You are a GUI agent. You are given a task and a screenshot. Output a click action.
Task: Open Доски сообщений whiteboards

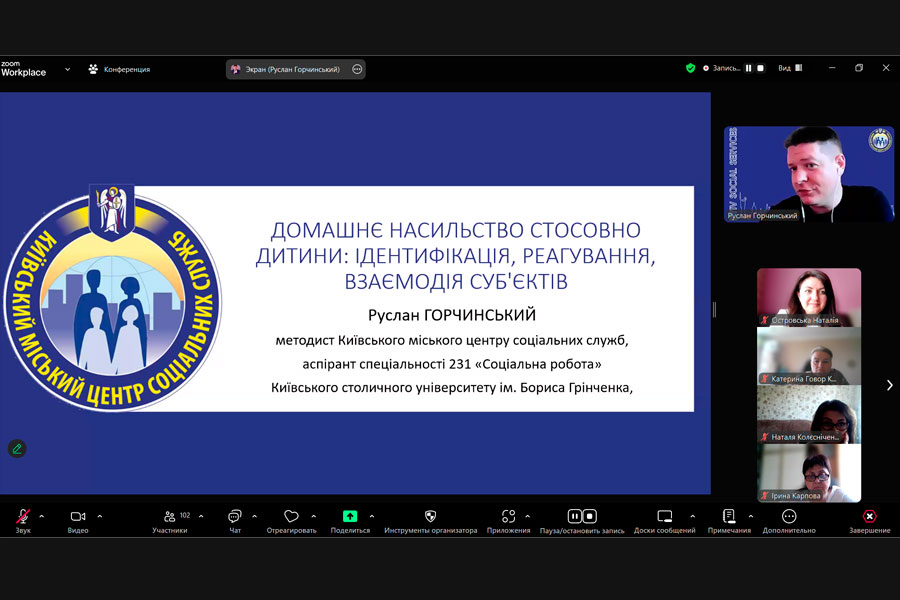point(664,517)
